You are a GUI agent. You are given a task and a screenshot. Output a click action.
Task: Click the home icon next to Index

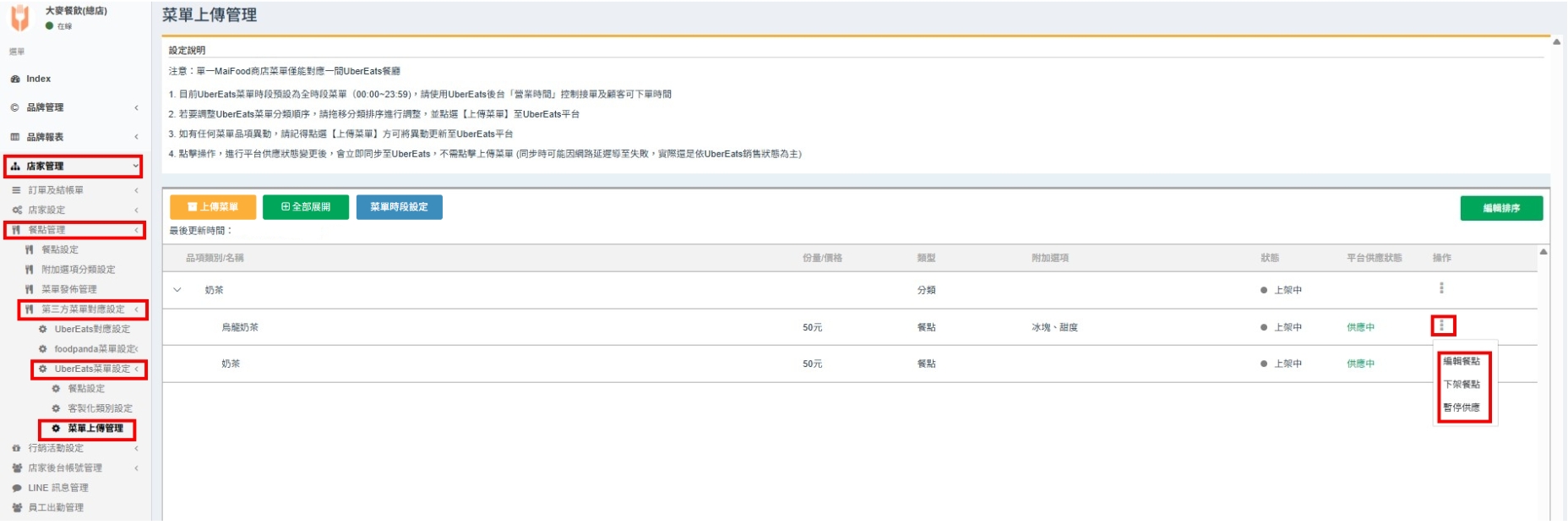(15, 79)
